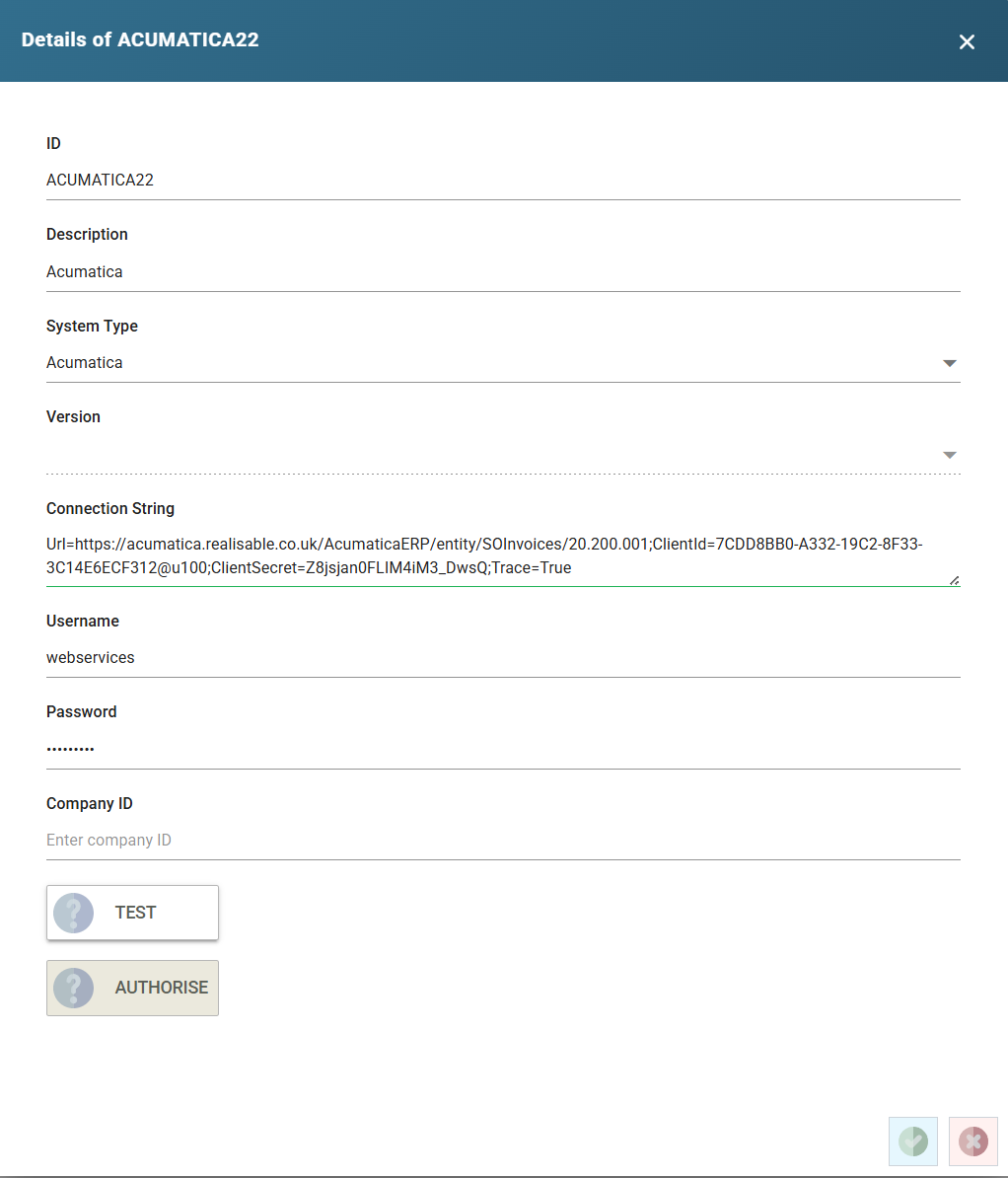Click the Connection String label
Image resolution: width=1008 pixels, height=1178 pixels.
click(110, 509)
